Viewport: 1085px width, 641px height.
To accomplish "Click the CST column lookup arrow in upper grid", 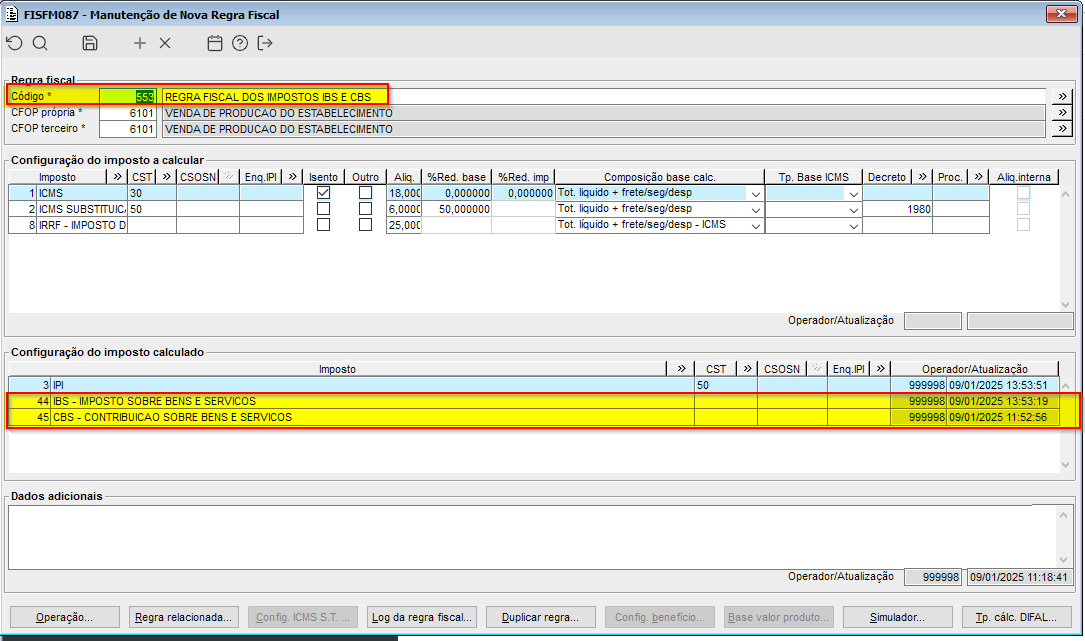I will coord(166,177).
